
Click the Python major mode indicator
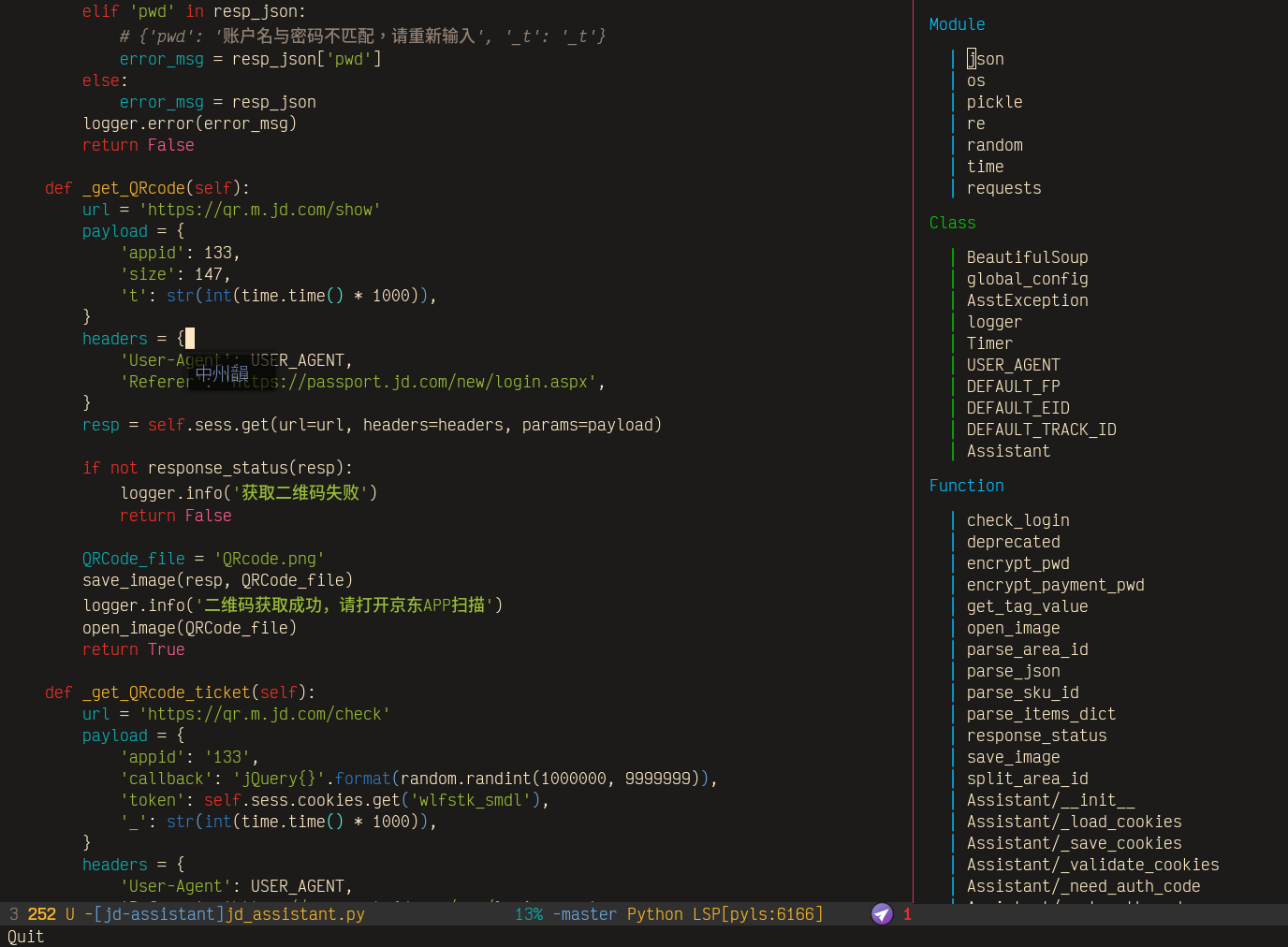pyautogui.click(x=654, y=914)
